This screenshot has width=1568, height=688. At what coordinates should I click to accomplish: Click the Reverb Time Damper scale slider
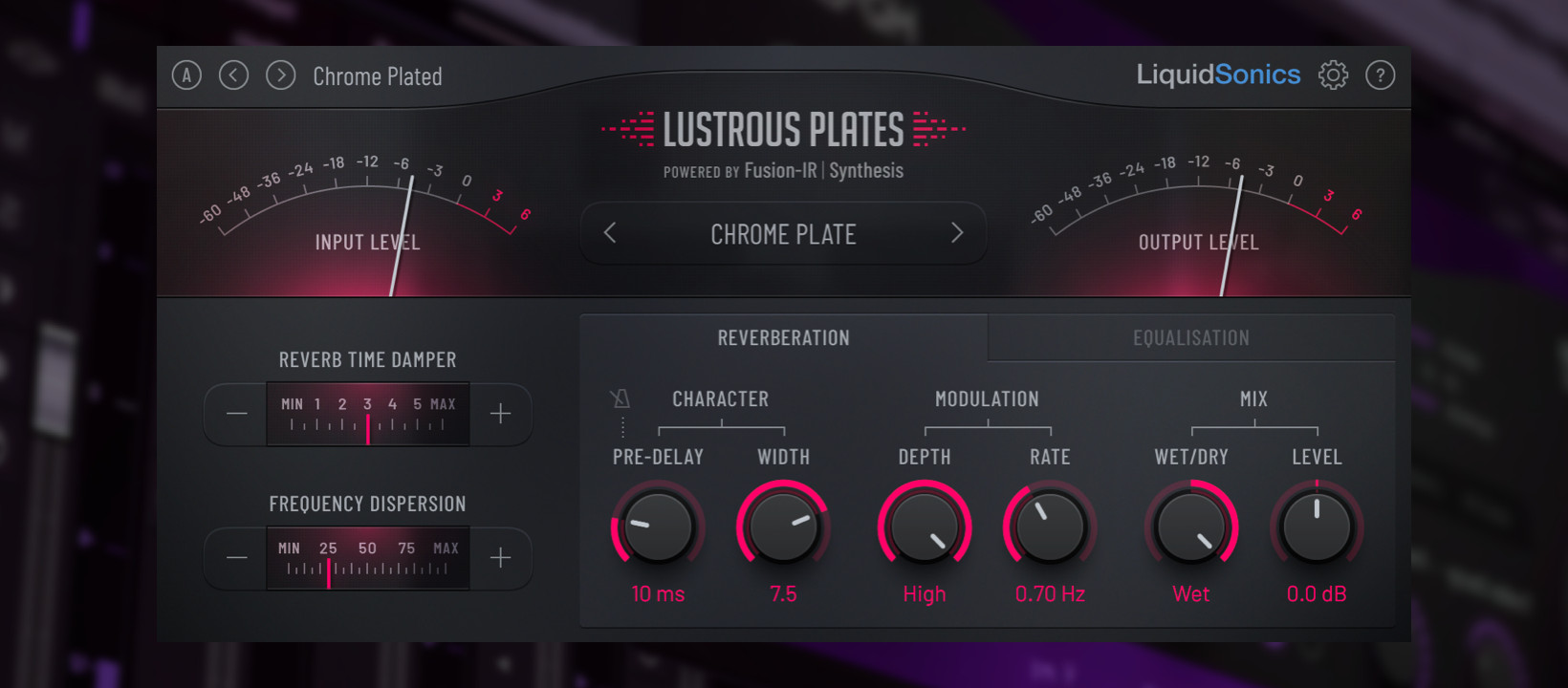coord(368,415)
